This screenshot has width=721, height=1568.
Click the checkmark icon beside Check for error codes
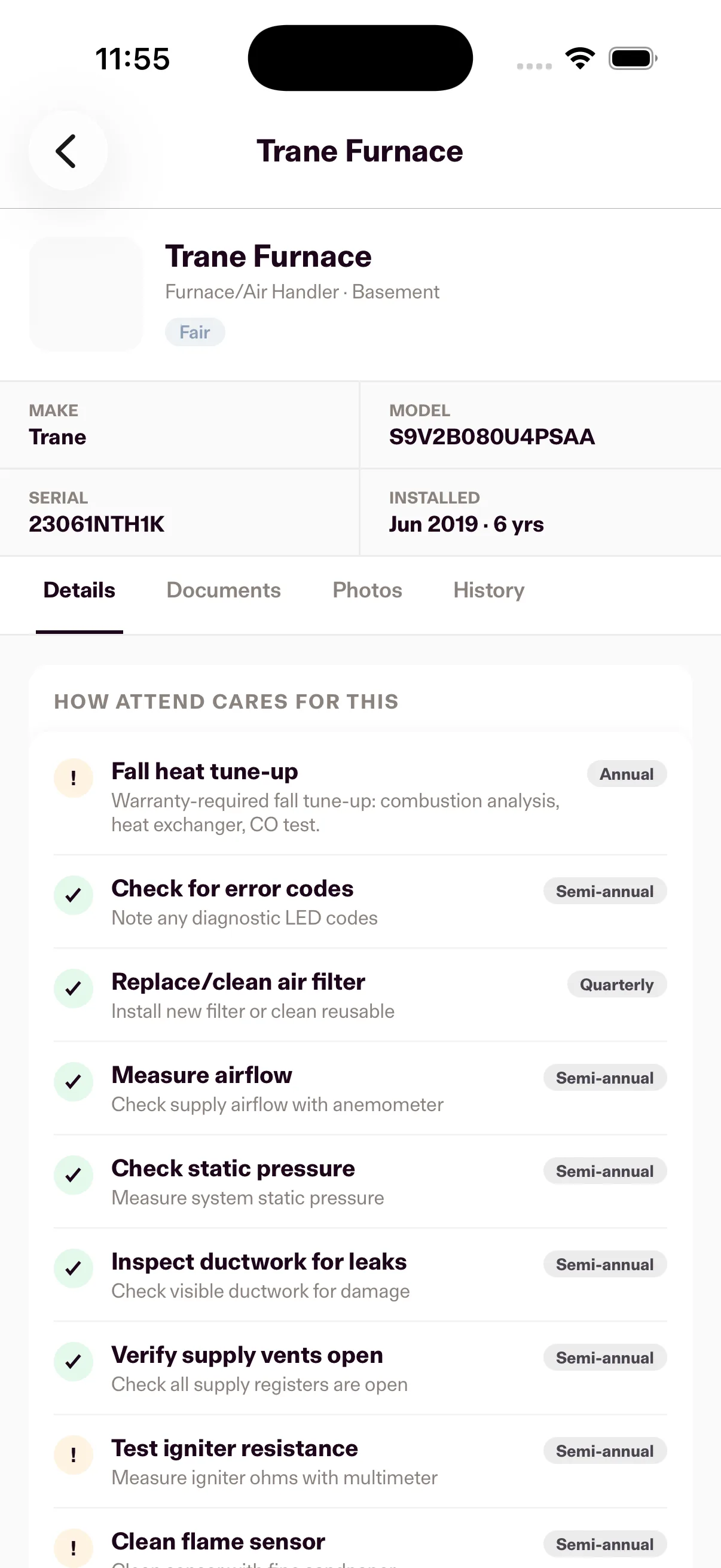(74, 895)
